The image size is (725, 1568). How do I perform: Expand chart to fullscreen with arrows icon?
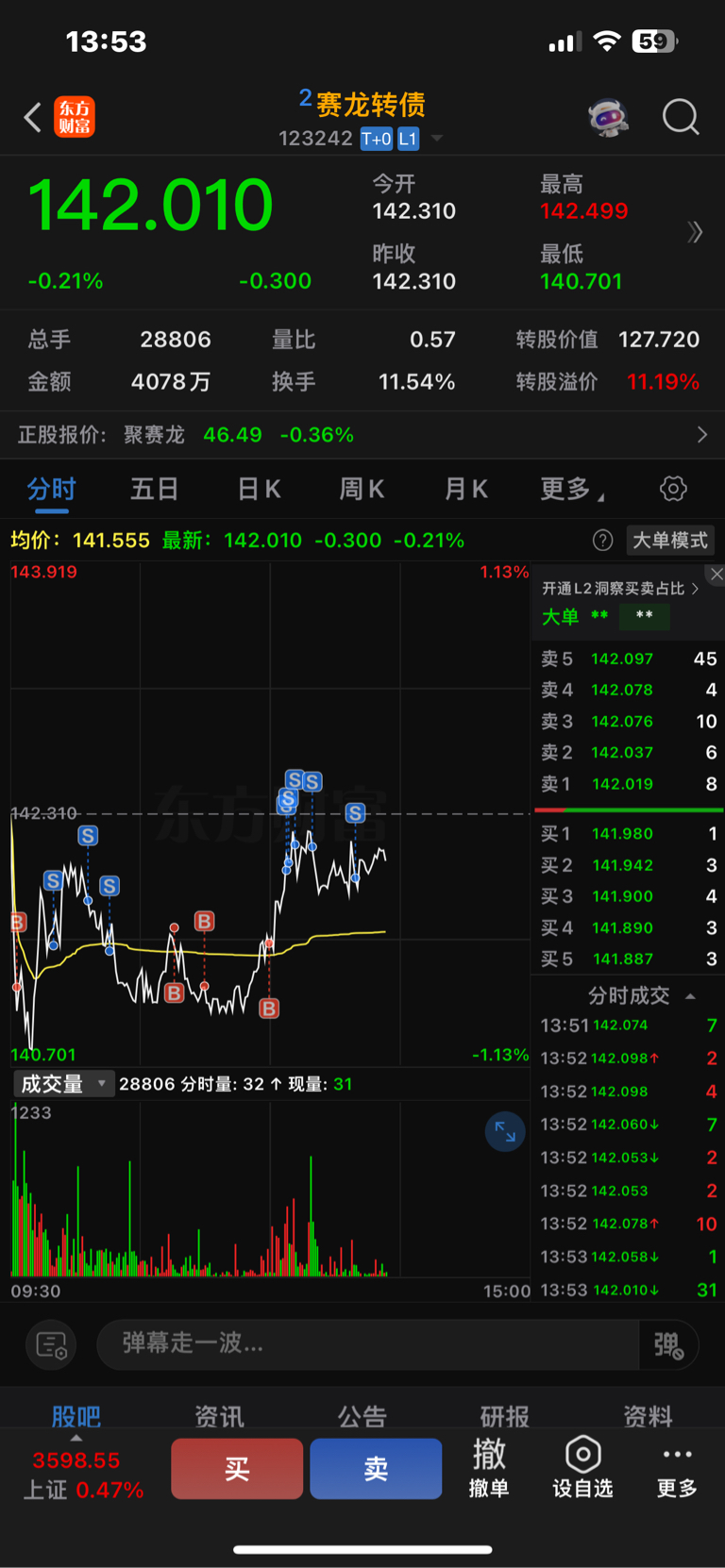tap(505, 1131)
